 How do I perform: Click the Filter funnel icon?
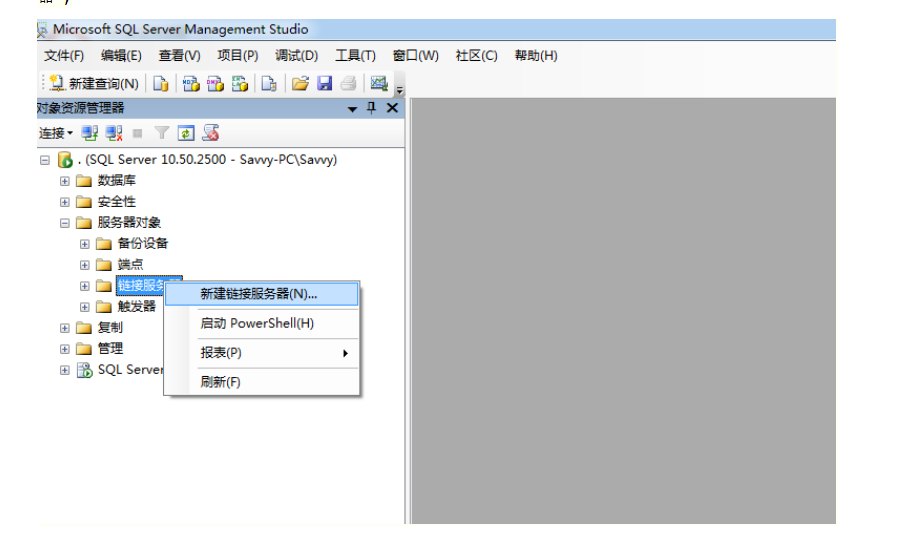click(162, 133)
